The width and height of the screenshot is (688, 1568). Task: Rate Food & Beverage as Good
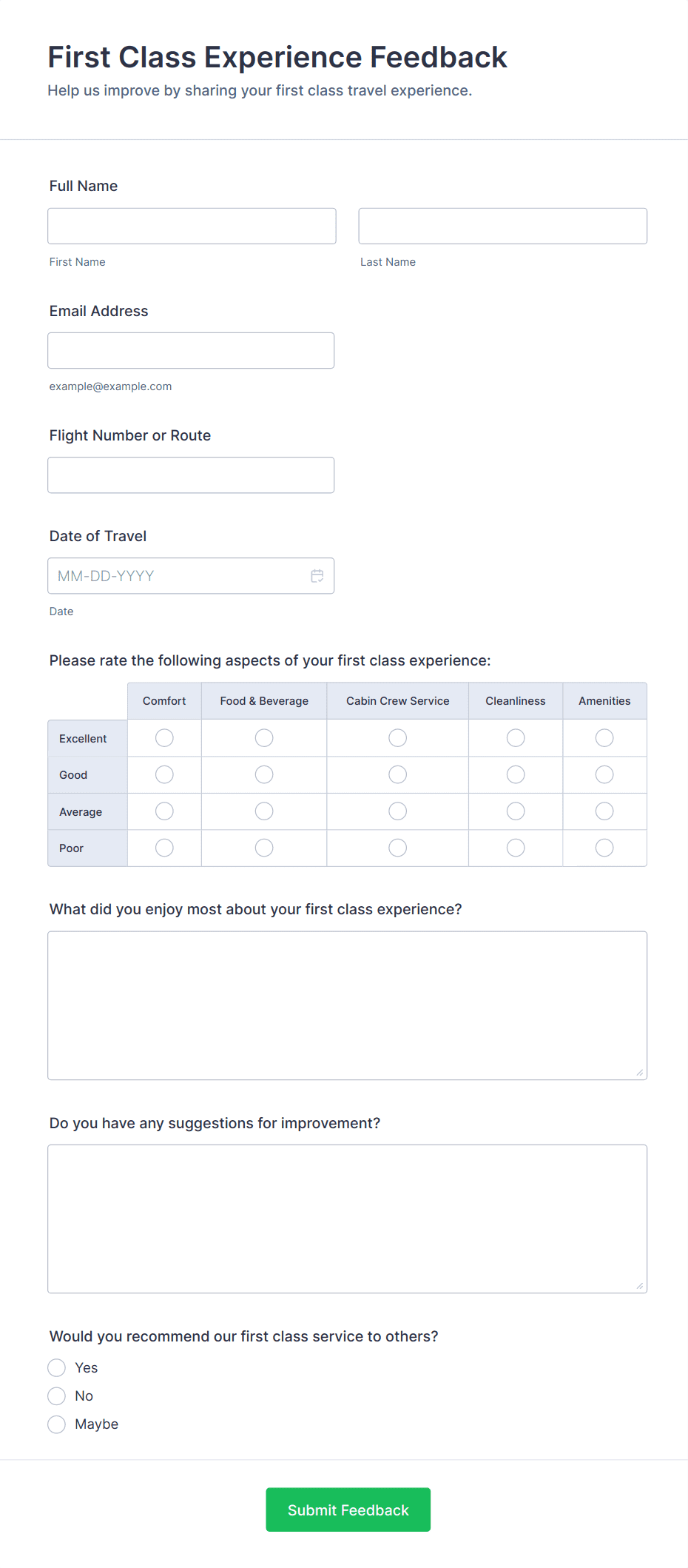(264, 774)
